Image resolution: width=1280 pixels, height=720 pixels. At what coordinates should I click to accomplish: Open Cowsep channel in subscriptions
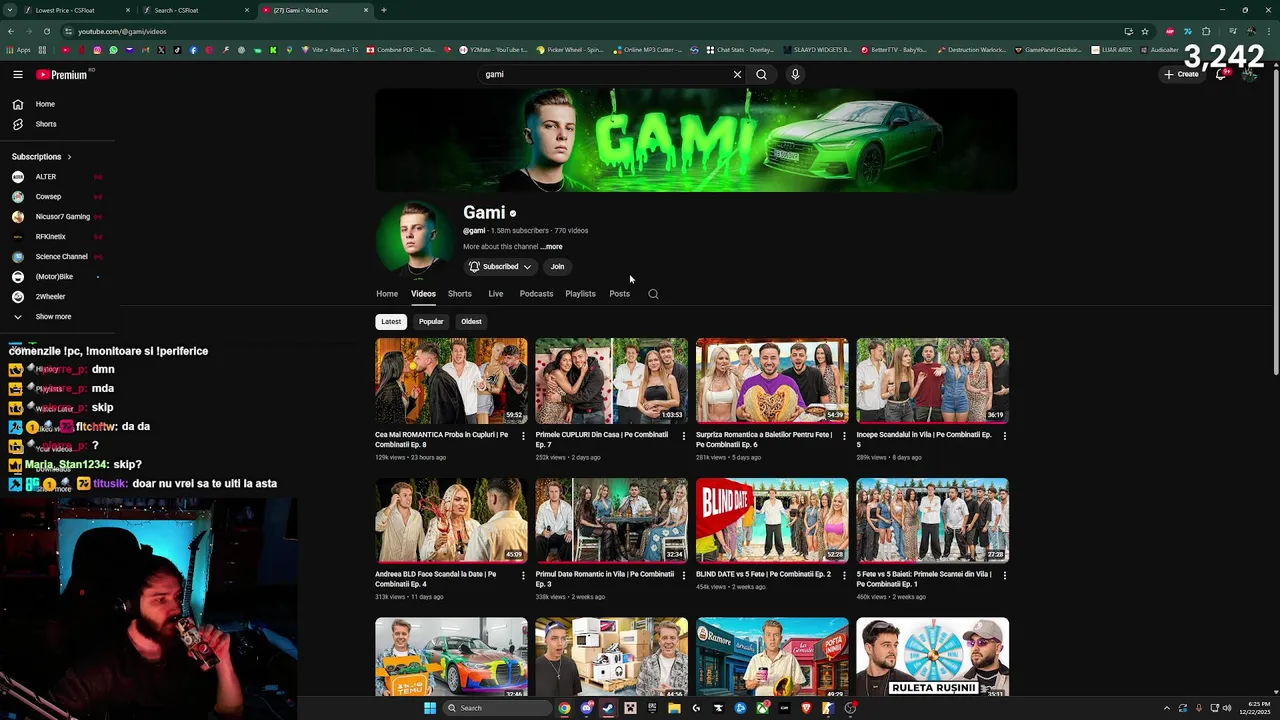(x=46, y=197)
